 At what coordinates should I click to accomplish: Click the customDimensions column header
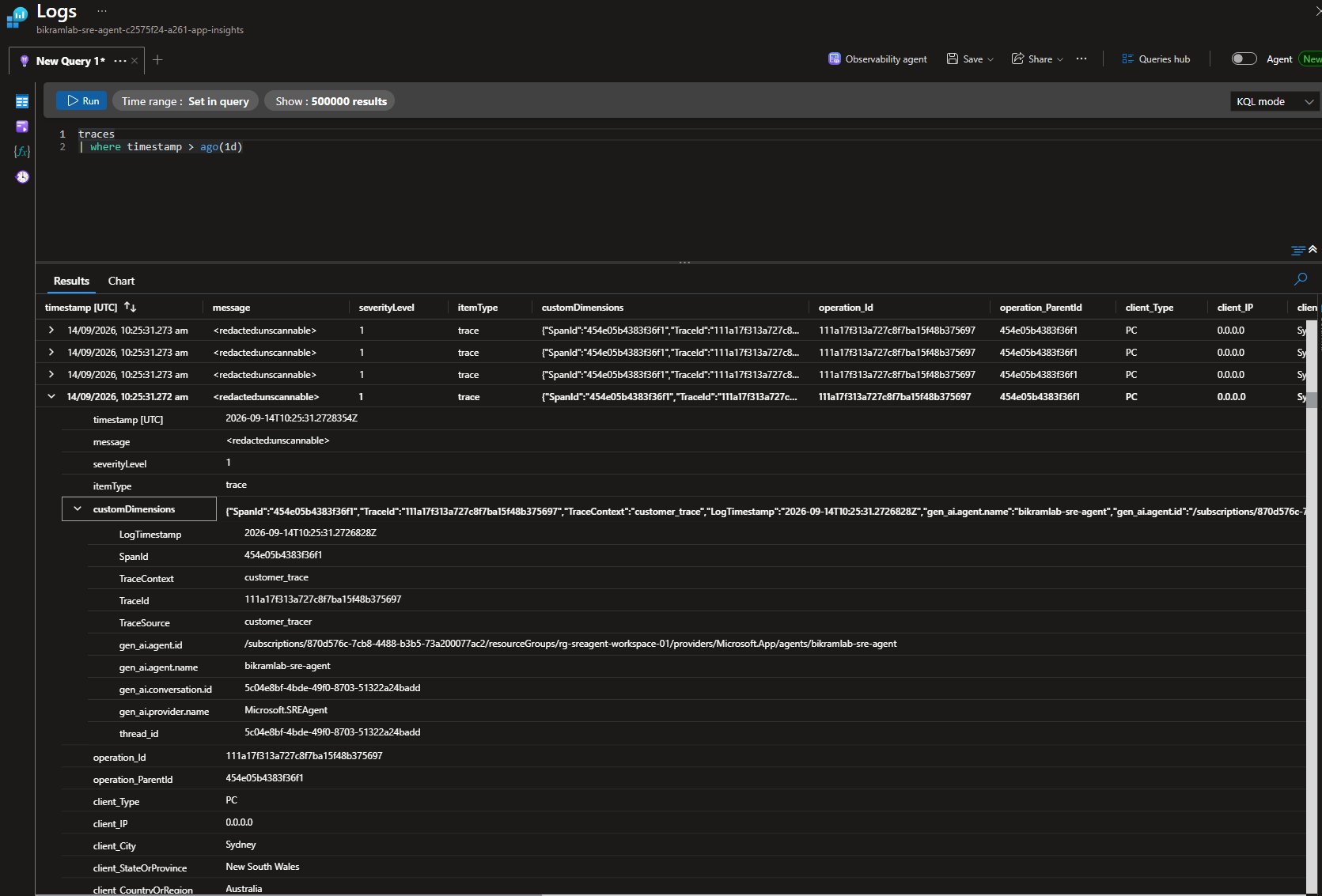click(582, 307)
